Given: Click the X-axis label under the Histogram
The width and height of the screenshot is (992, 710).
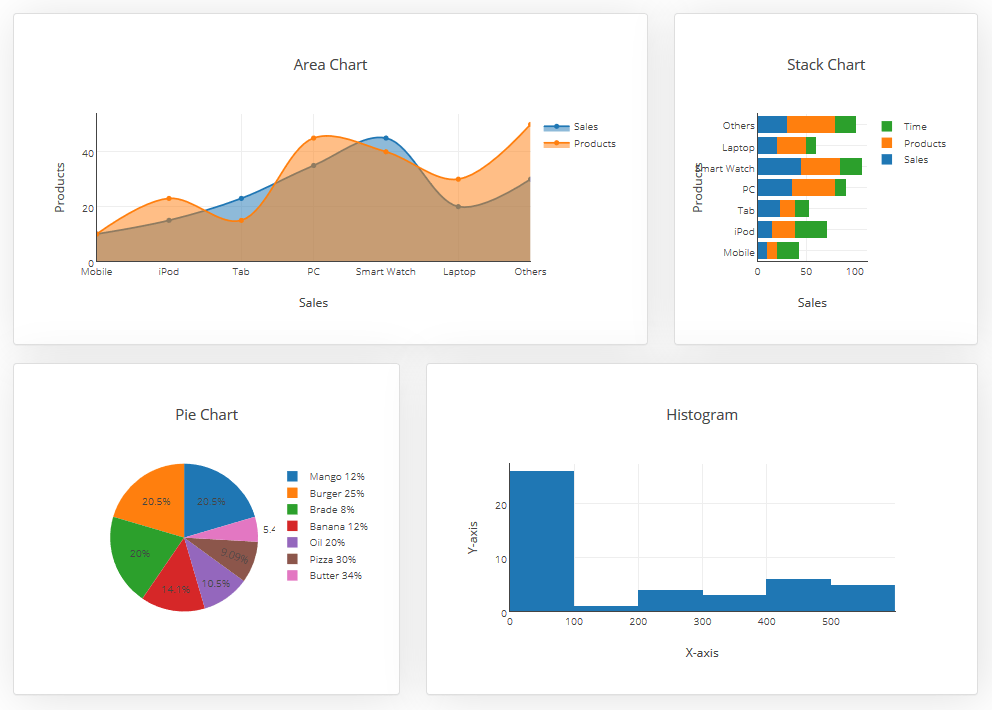Looking at the screenshot, I should 702,652.
